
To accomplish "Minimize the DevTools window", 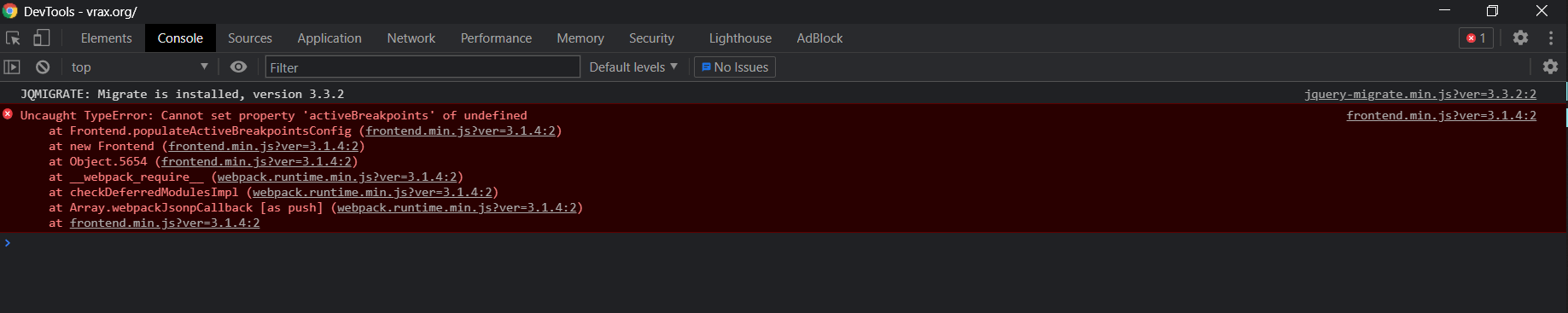I will tap(1444, 10).
